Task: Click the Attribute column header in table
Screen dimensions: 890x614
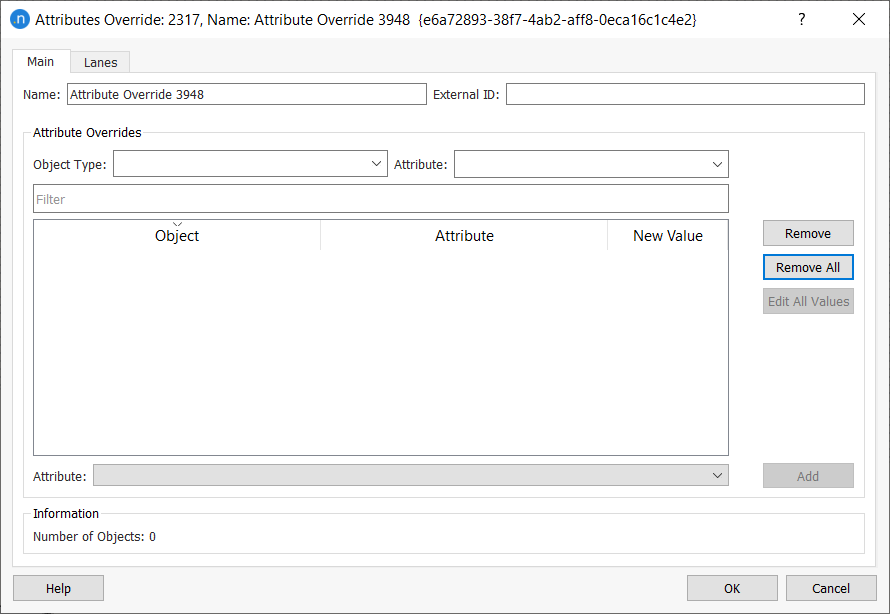Action: tap(464, 236)
